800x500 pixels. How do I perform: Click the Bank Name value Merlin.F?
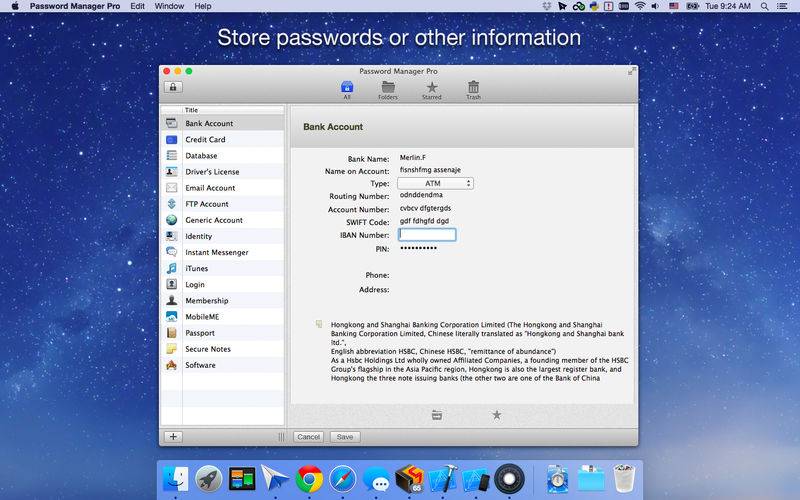pyautogui.click(x=413, y=158)
